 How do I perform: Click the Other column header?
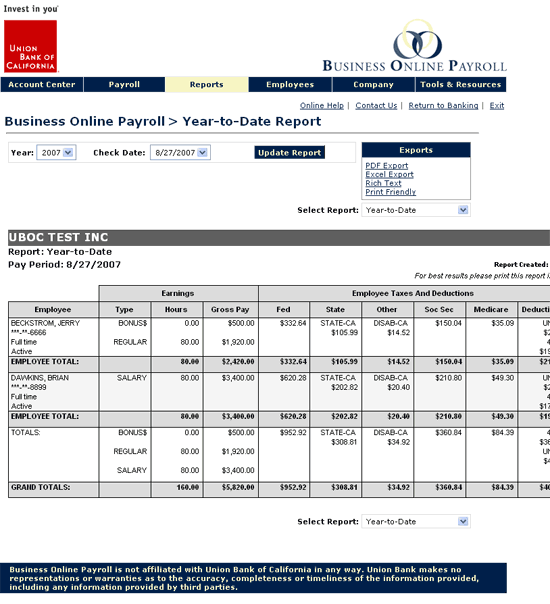pos(387,309)
